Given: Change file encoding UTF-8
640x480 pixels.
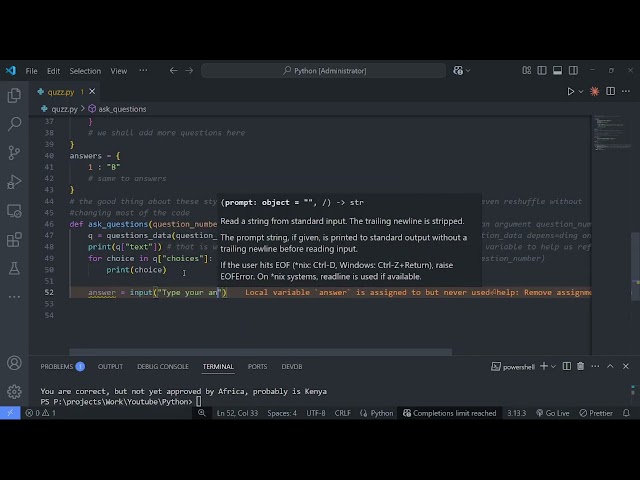Looking at the screenshot, I should pyautogui.click(x=316, y=413).
